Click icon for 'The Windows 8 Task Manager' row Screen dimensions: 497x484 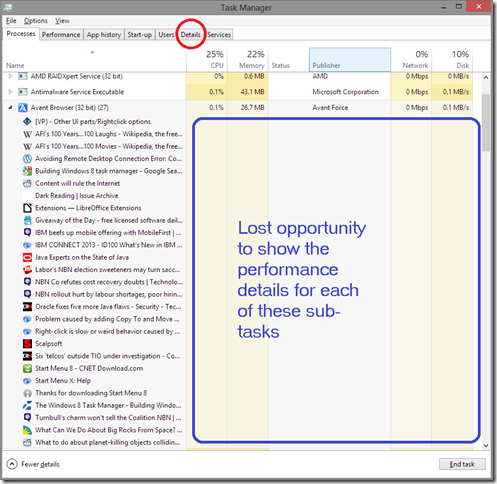click(27, 405)
